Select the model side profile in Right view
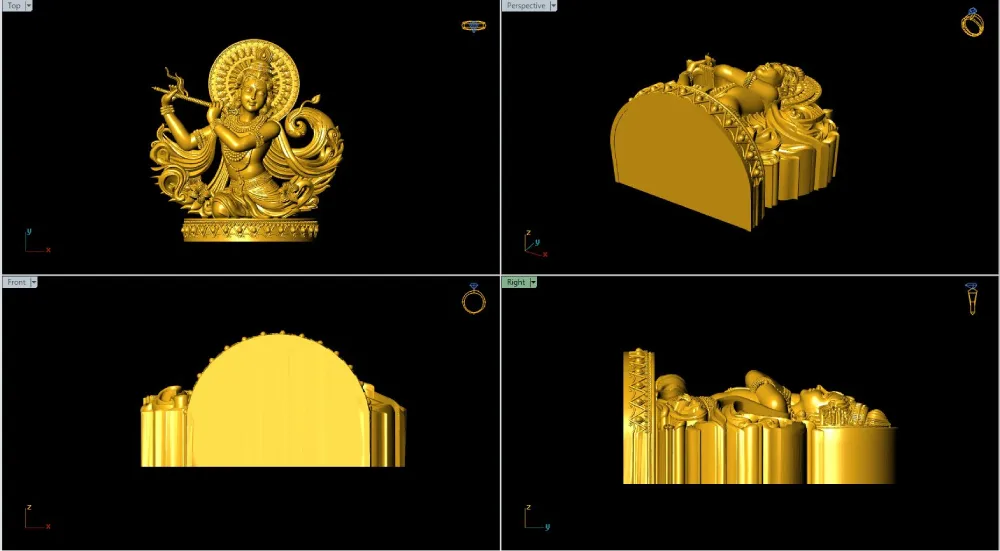 click(760, 416)
